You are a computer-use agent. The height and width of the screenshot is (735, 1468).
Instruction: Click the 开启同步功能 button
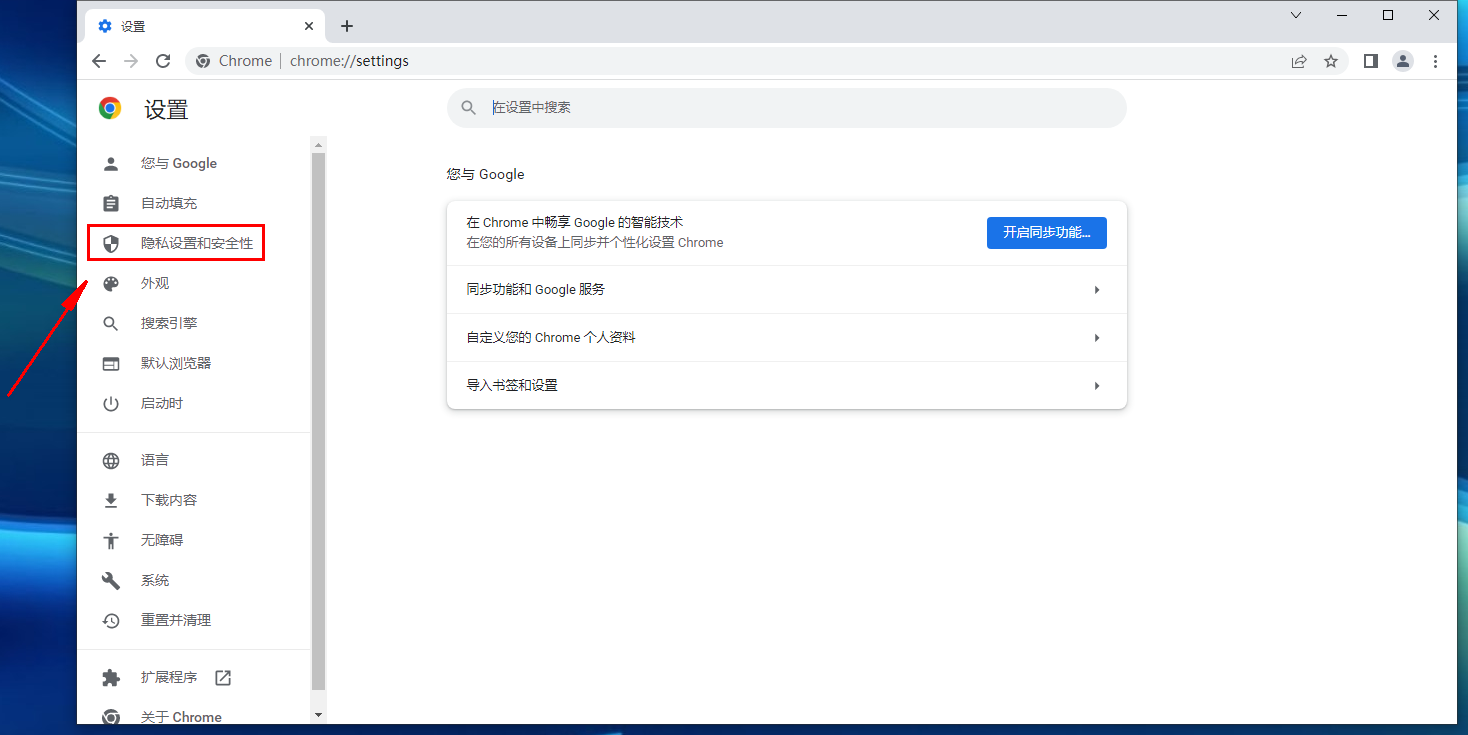coord(1047,232)
